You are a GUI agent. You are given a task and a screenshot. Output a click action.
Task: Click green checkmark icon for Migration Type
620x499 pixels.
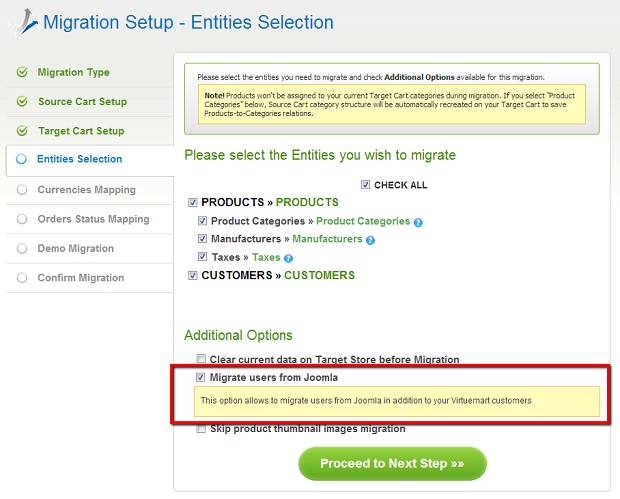22,72
